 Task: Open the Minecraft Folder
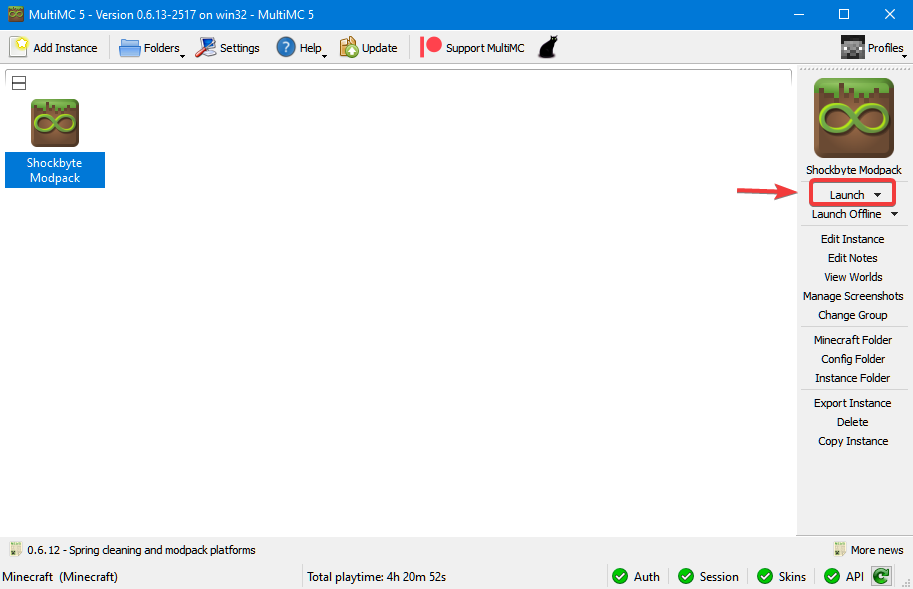click(852, 340)
